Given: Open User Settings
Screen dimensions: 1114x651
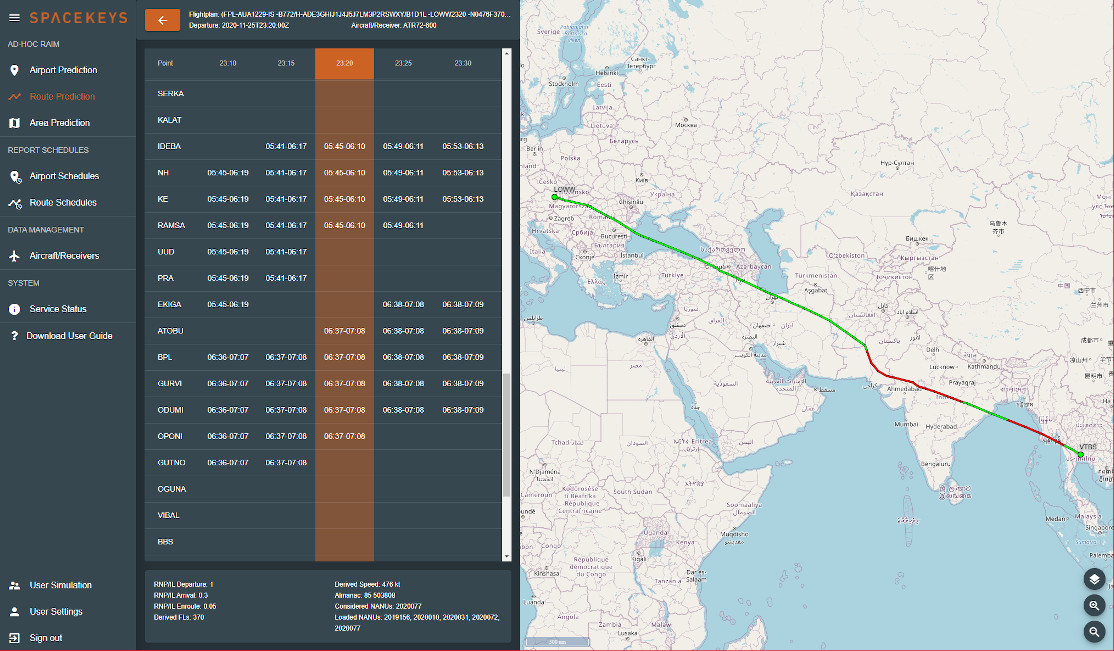Looking at the screenshot, I should (56, 611).
